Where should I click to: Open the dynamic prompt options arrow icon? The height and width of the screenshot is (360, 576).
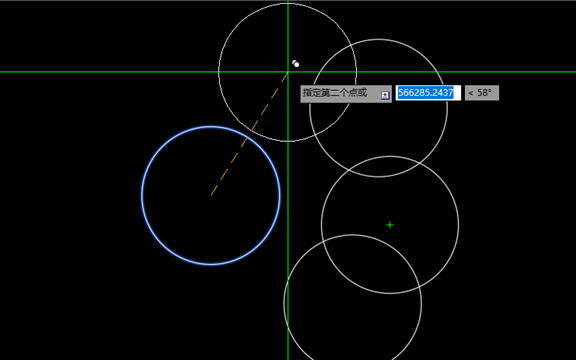(x=385, y=95)
